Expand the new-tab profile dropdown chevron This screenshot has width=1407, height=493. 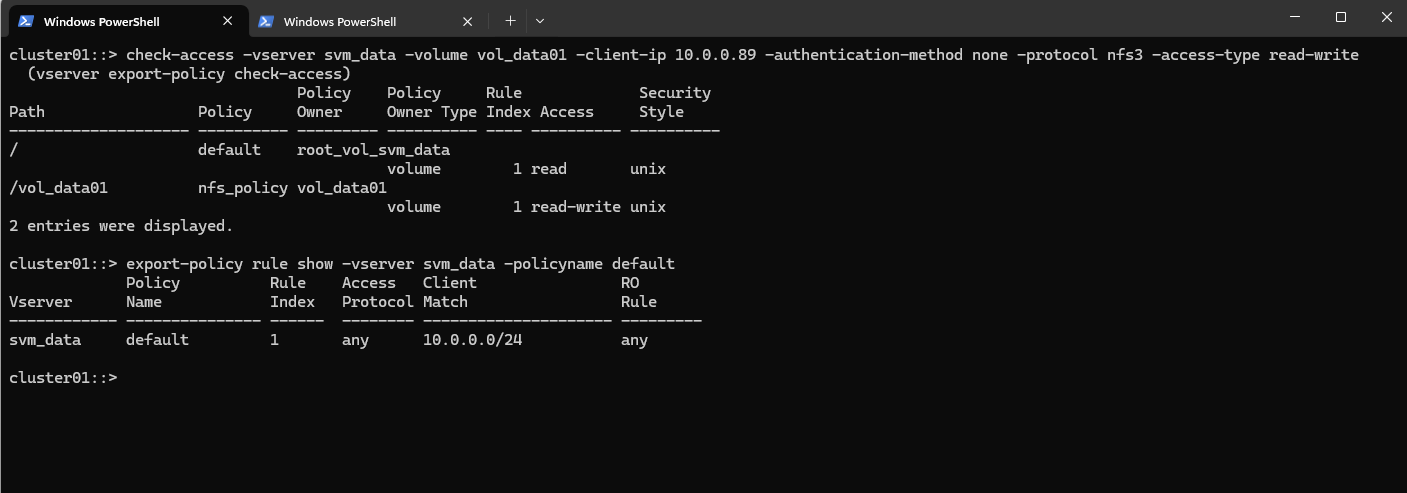click(x=540, y=21)
